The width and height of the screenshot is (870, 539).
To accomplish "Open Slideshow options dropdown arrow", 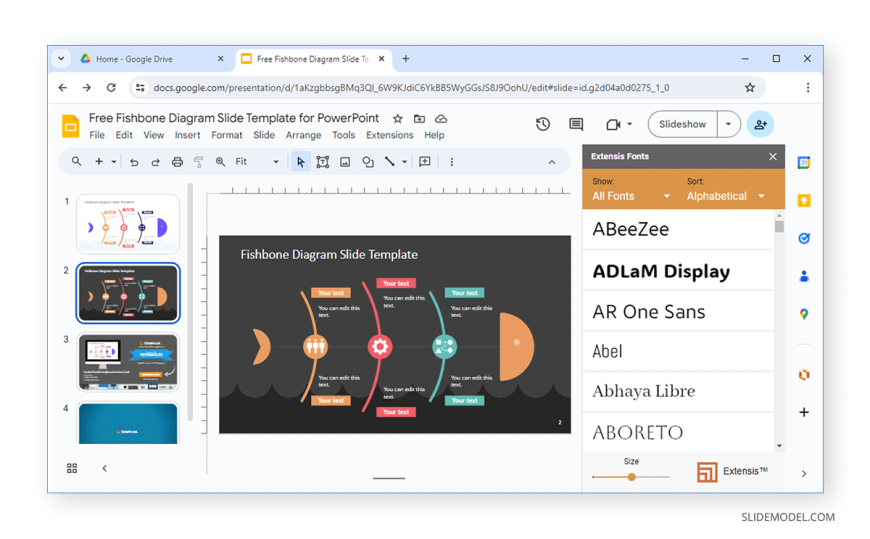I will tap(729, 124).
